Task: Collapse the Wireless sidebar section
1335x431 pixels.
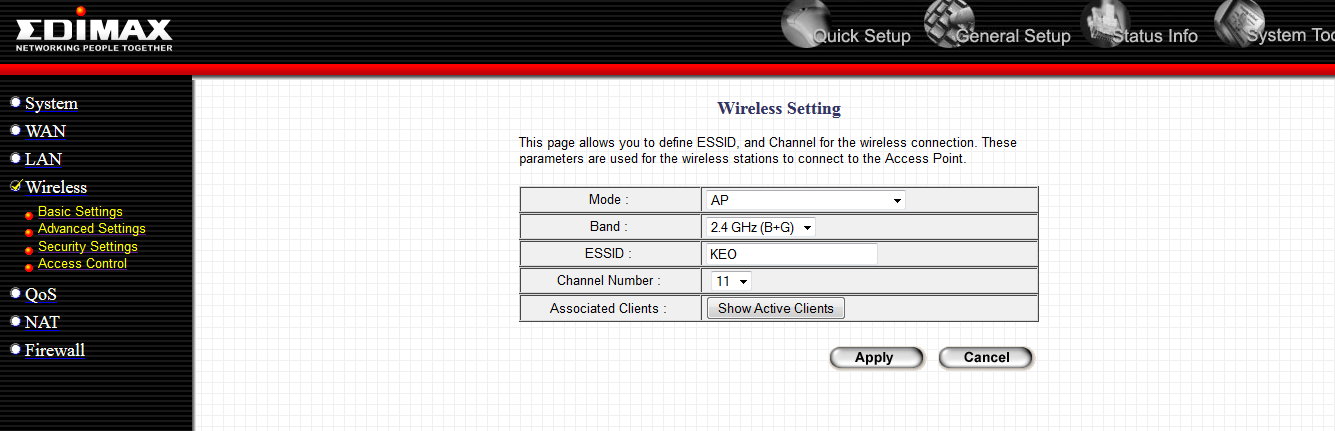Action: pos(56,187)
